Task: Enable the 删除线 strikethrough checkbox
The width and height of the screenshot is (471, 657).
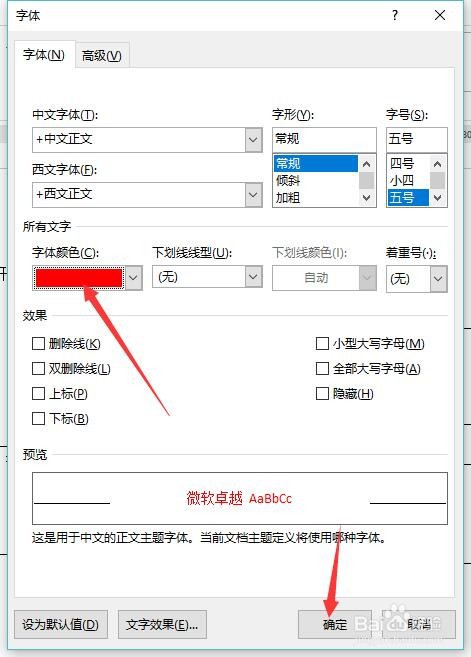Action: [x=39, y=344]
